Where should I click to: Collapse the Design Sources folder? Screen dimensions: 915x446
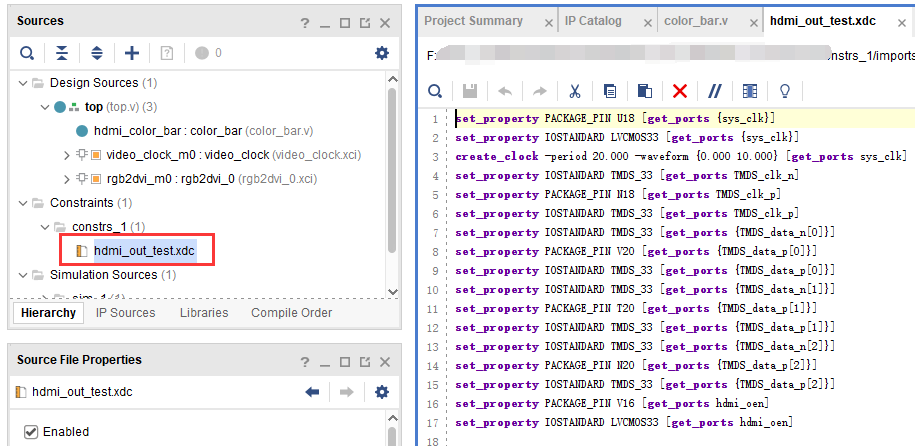(23, 83)
